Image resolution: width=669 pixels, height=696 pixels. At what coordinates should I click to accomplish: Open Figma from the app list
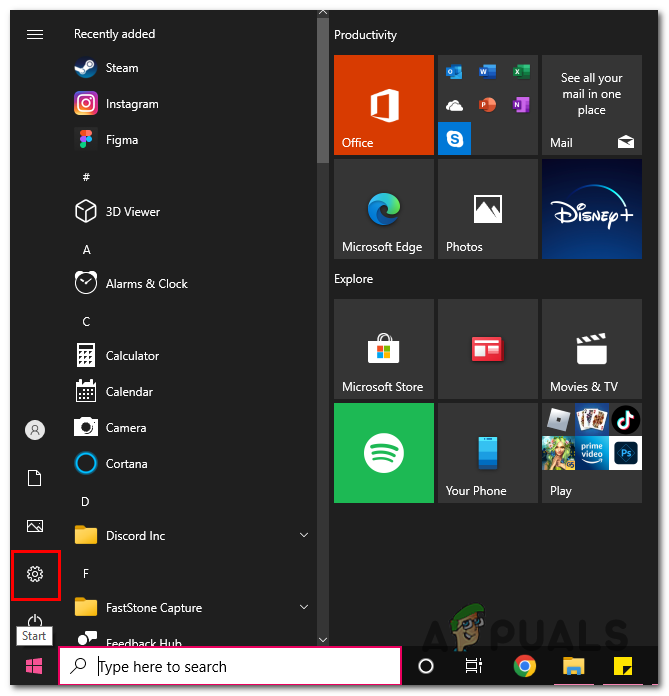coord(107,140)
